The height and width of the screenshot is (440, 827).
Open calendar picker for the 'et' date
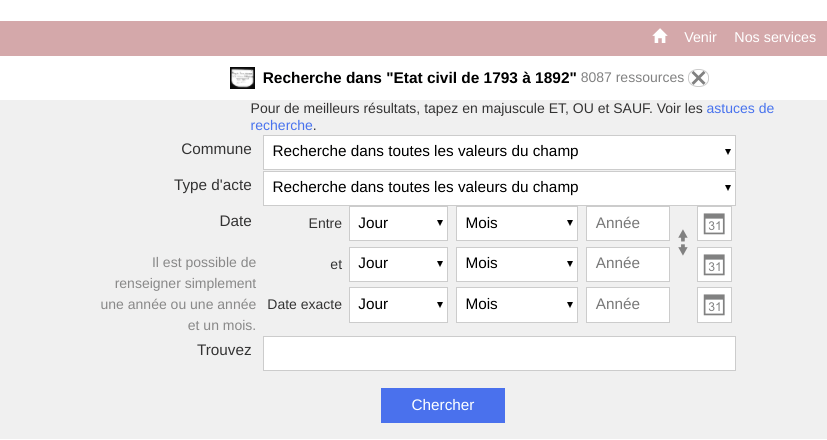coord(714,264)
